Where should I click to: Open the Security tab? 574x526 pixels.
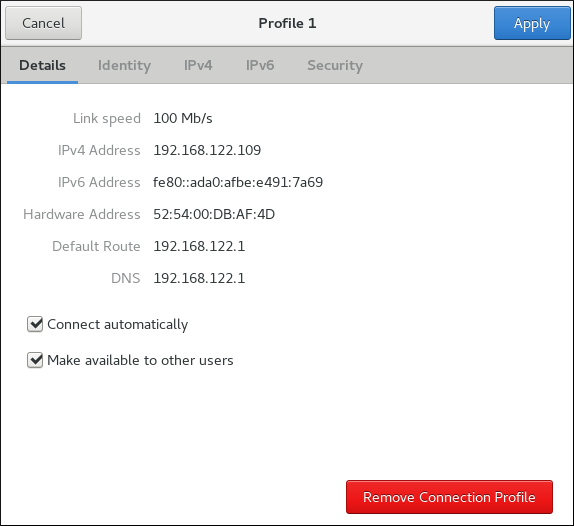click(x=335, y=65)
